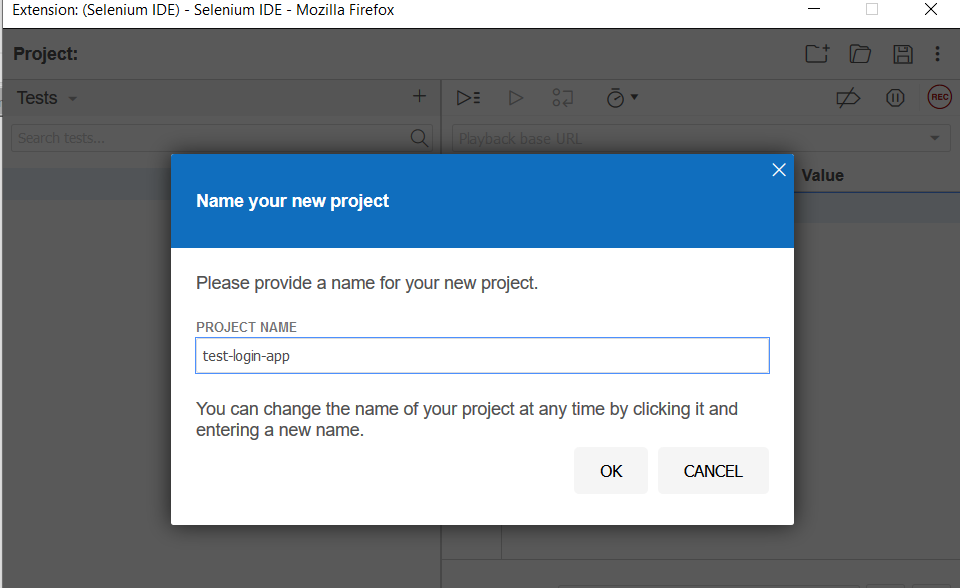Click the add new test plus icon
The image size is (960, 588).
point(420,96)
